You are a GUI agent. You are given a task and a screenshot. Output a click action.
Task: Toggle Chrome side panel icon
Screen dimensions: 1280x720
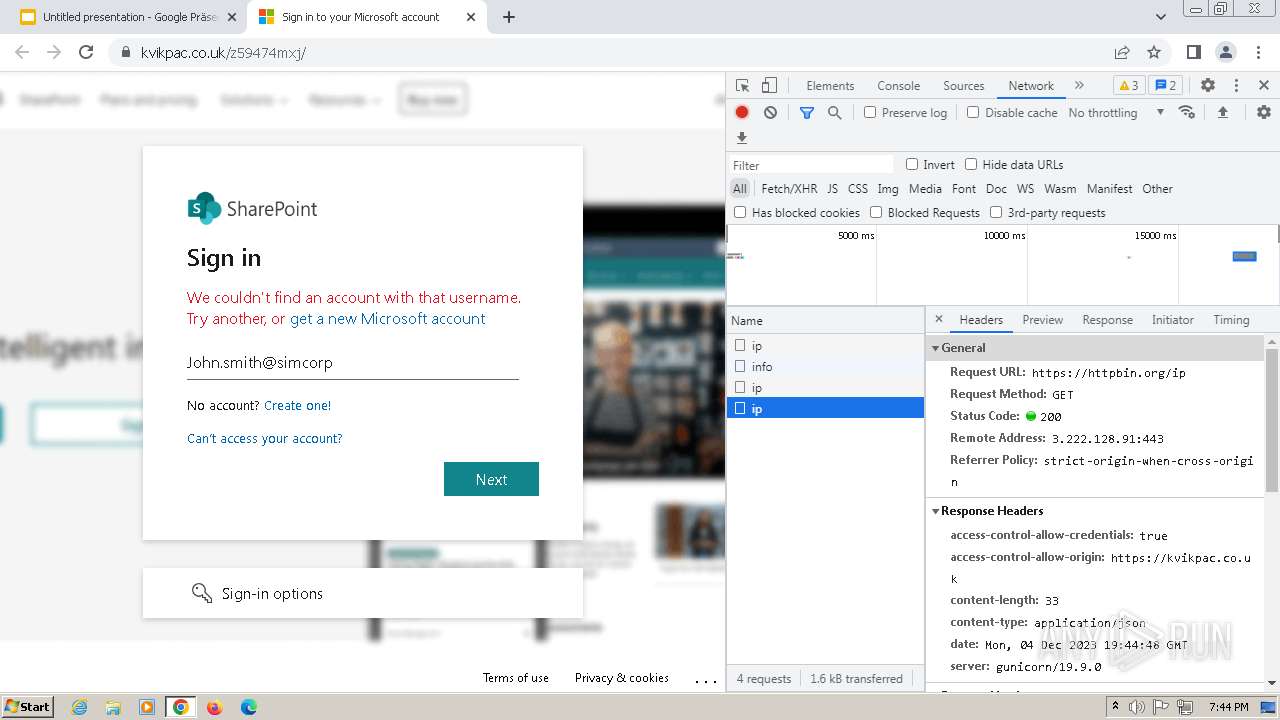pos(1194,52)
